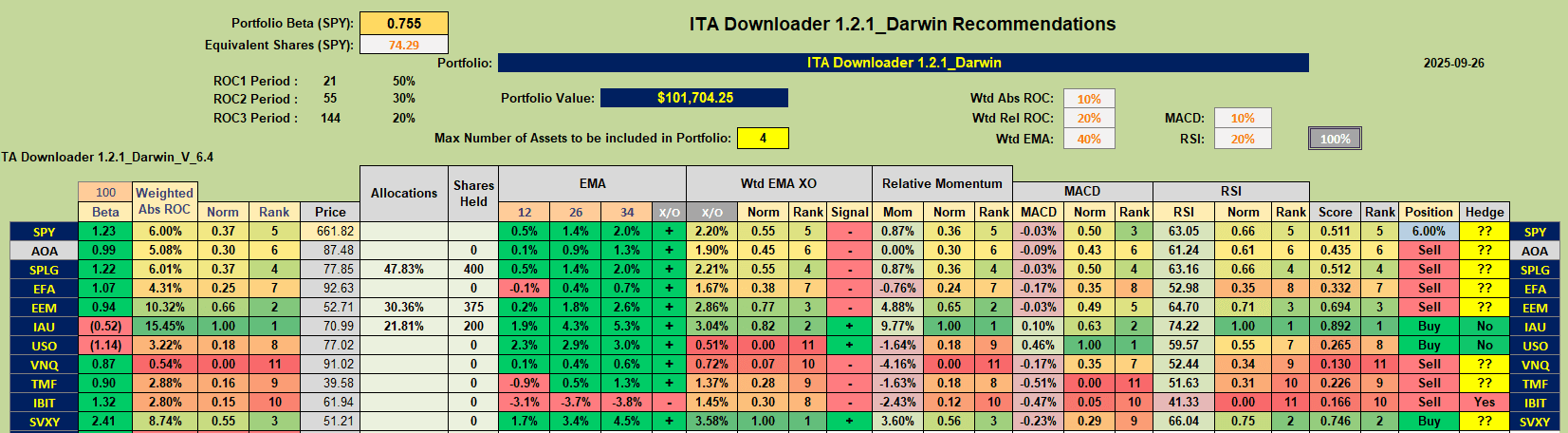The image size is (1568, 433).
Task: Select VNQ score 0.130
Action: pyautogui.click(x=1335, y=364)
